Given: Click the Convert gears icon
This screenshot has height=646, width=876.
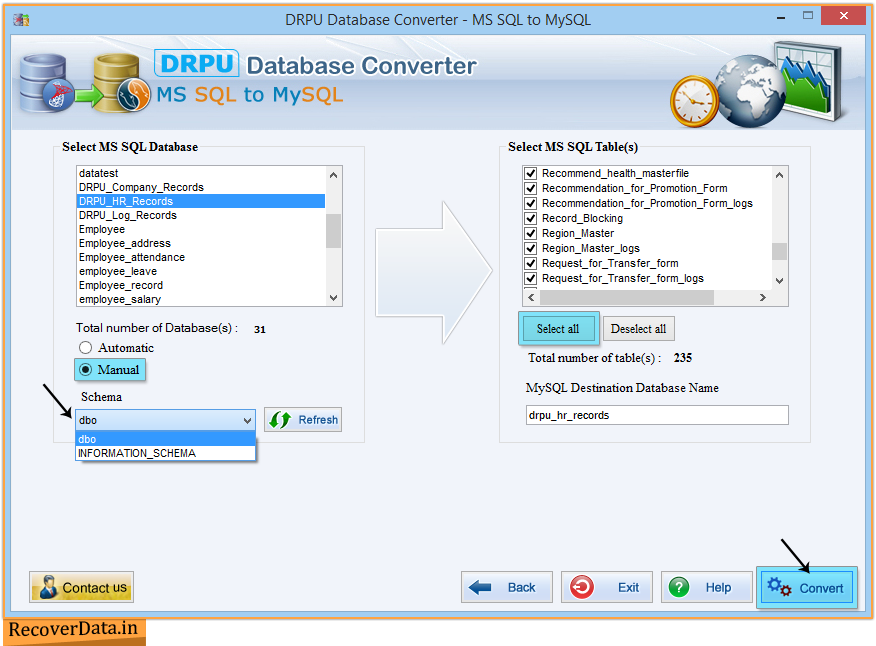Looking at the screenshot, I should 779,587.
